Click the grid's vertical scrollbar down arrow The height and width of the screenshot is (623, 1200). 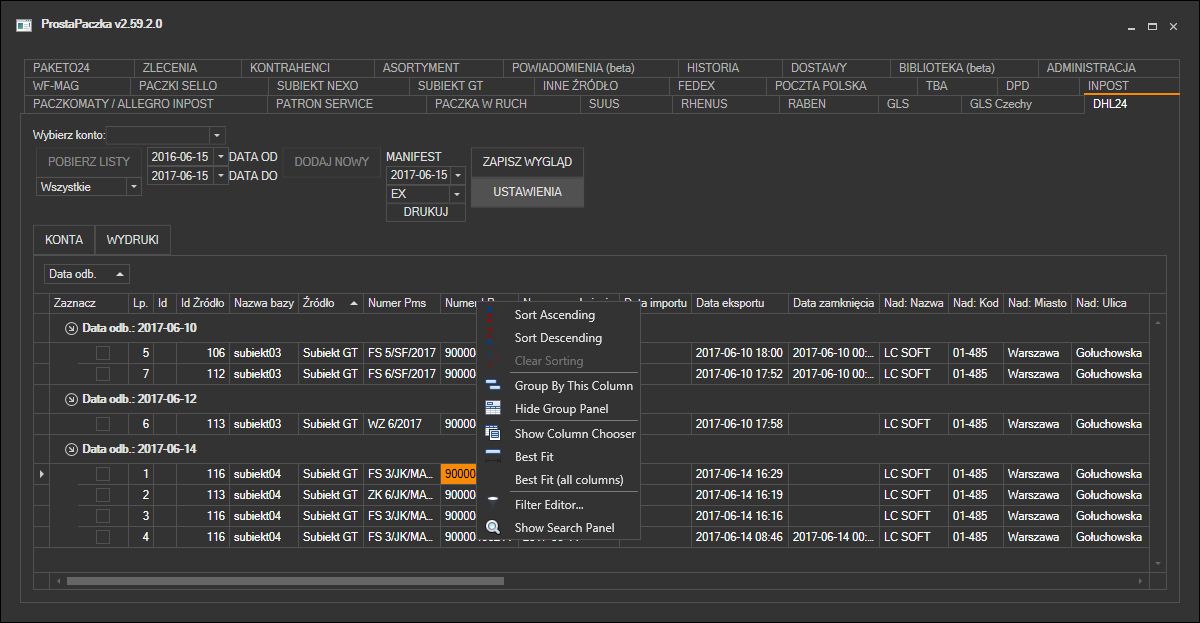click(1159, 564)
